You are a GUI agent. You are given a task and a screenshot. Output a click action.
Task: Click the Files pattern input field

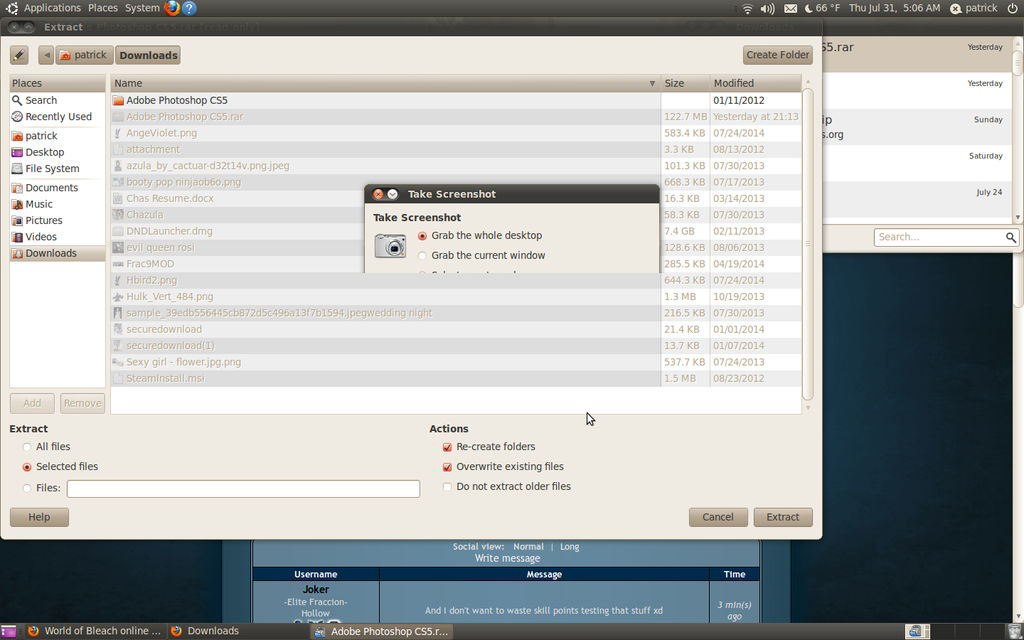coord(243,488)
